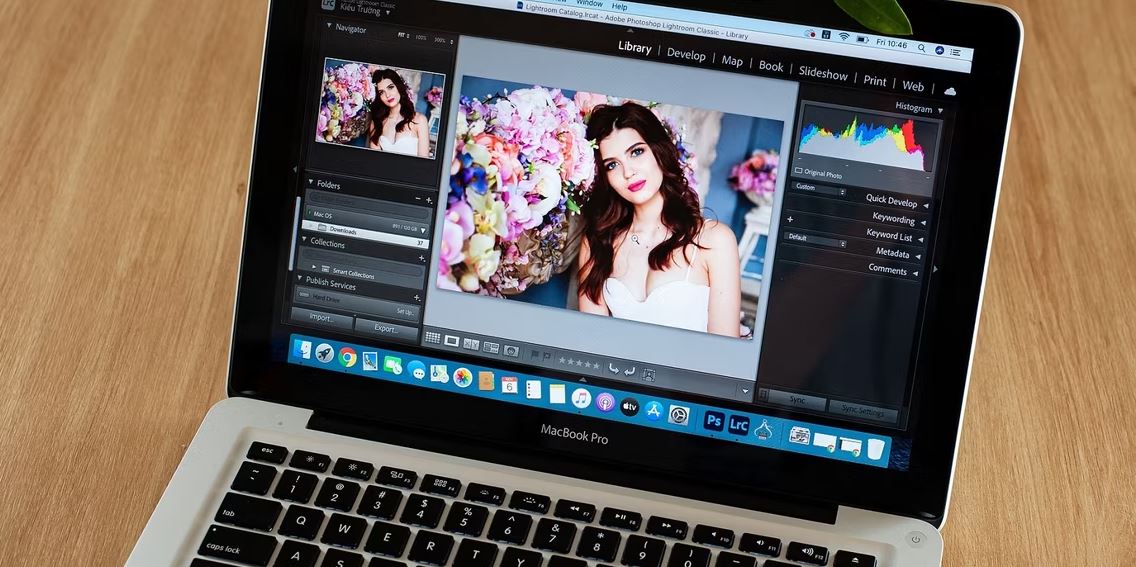Viewport: 1136px width, 567px height.
Task: Toggle Original Photo checkbox under histogram
Action: (x=798, y=172)
